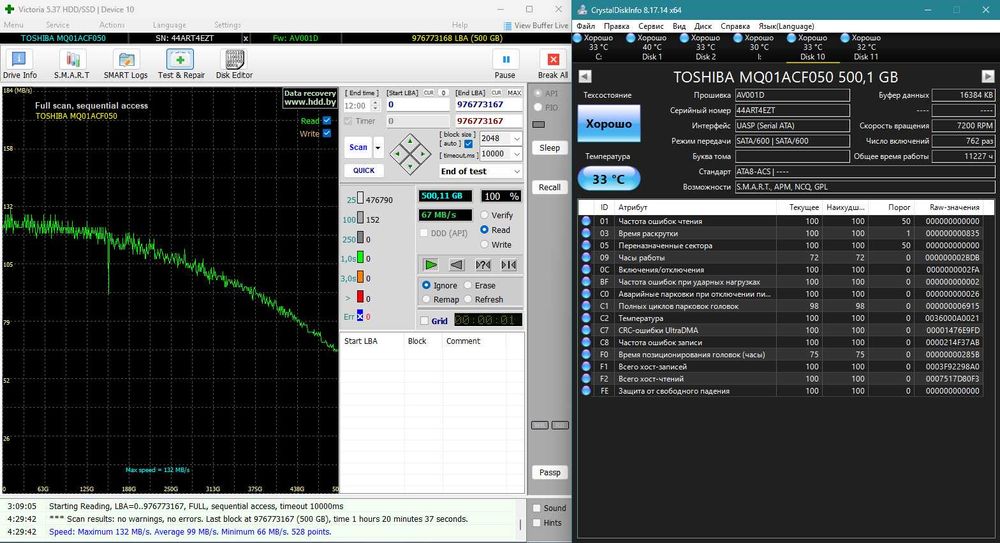
Task: Open the Сервис menu in CrystalDiskInfo
Action: pos(650,25)
